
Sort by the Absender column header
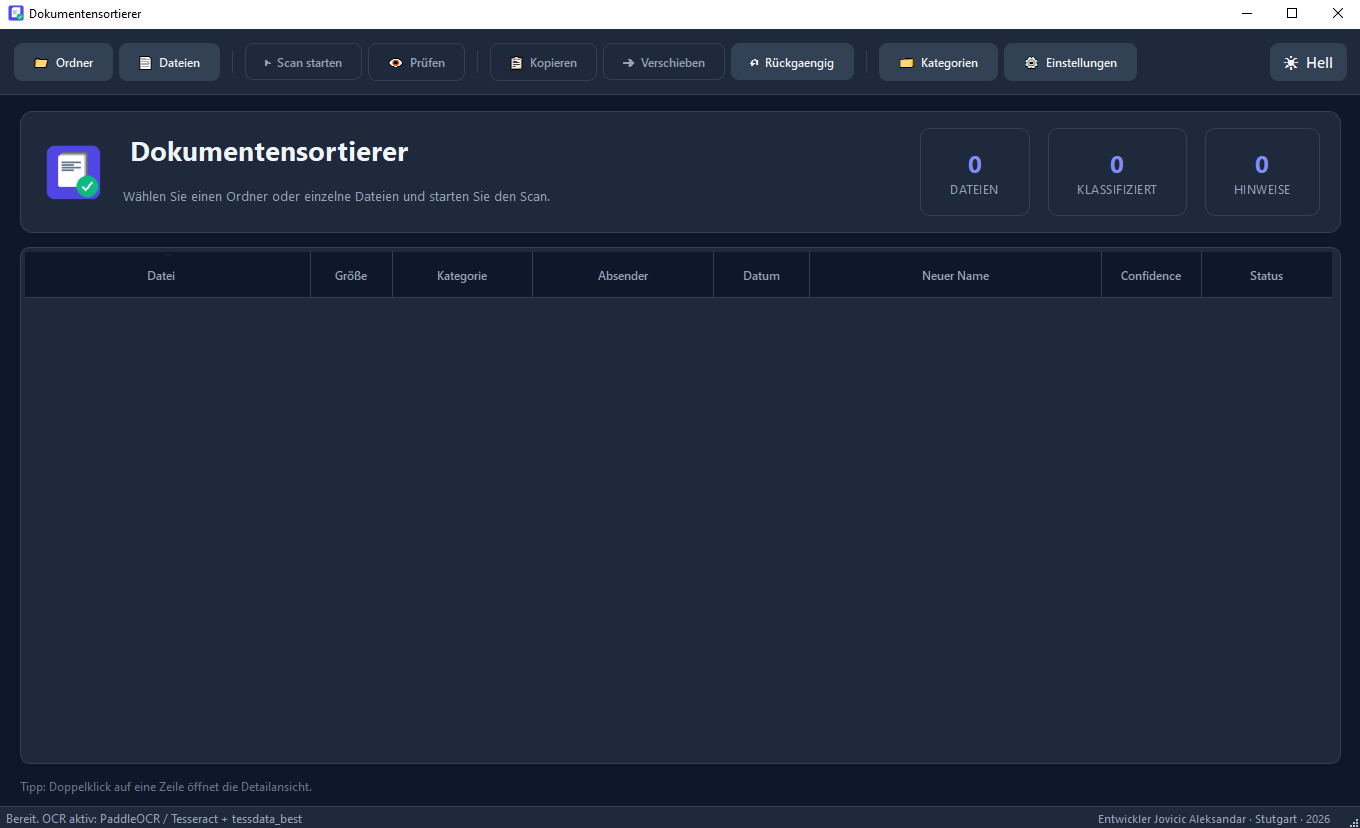(623, 275)
